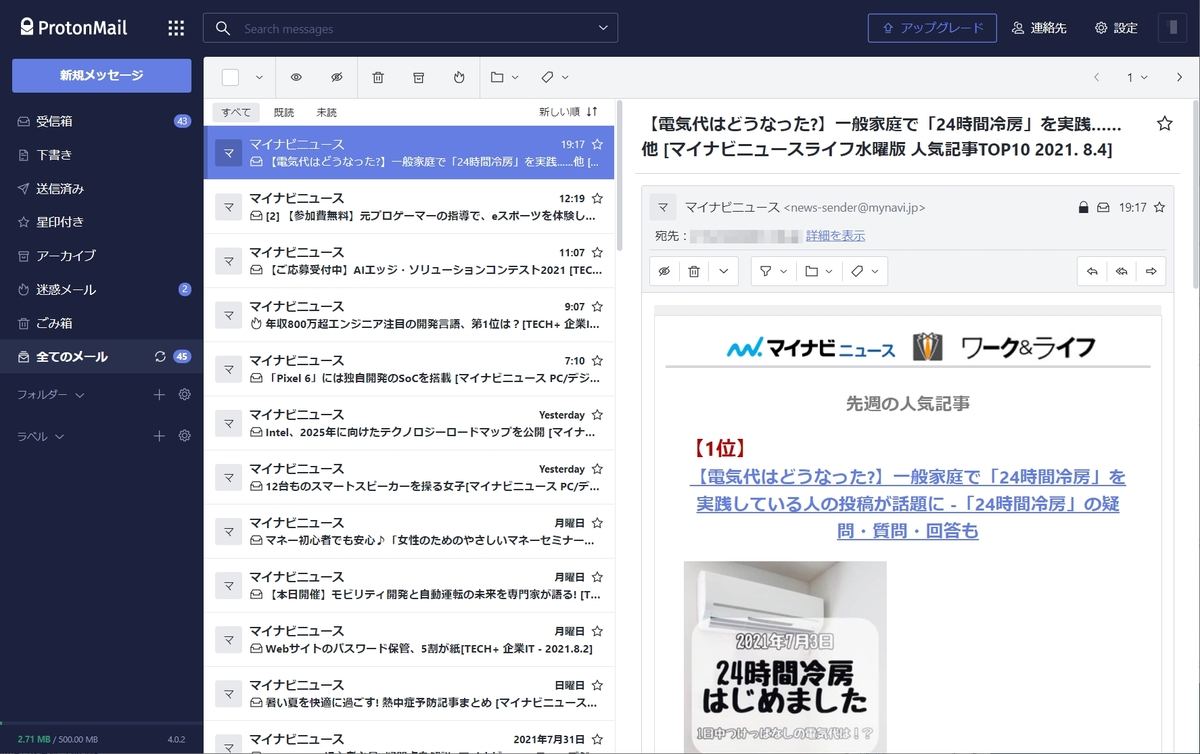Expand advanced search options arrow

click(603, 28)
